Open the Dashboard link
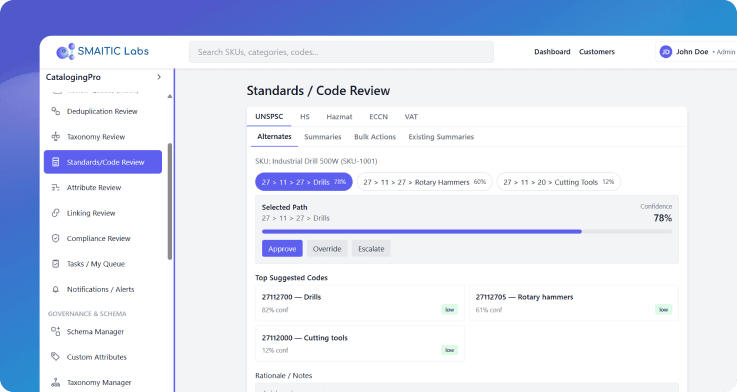 tap(552, 52)
